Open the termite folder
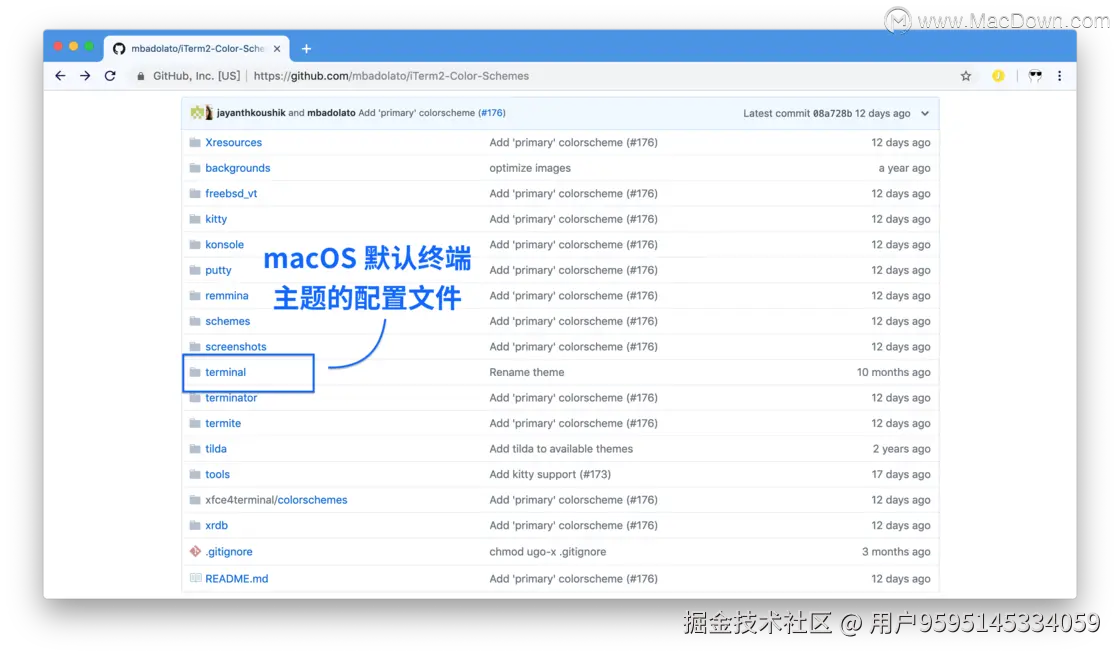The height and width of the screenshot is (656, 1120). (x=223, y=424)
